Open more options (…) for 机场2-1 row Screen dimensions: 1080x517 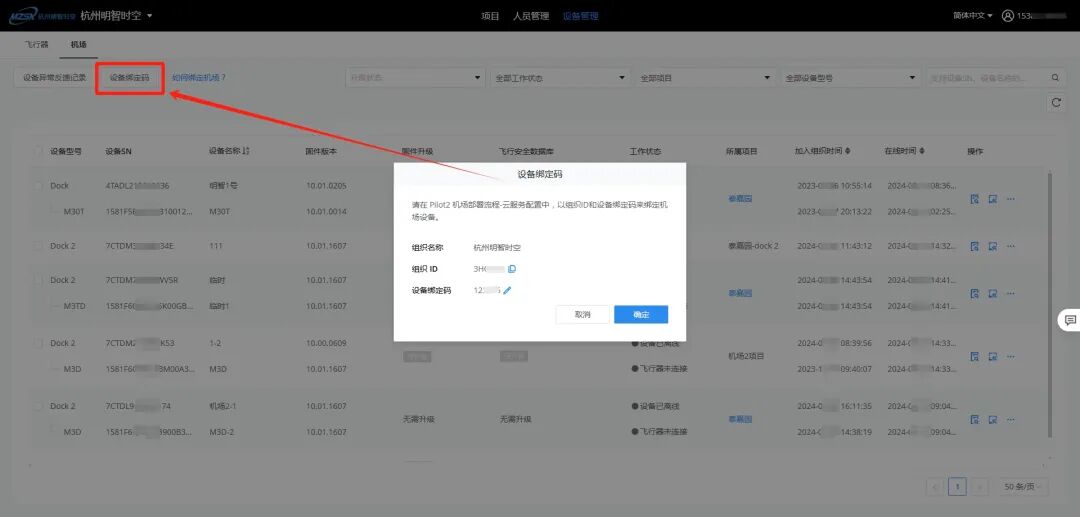tap(1011, 419)
